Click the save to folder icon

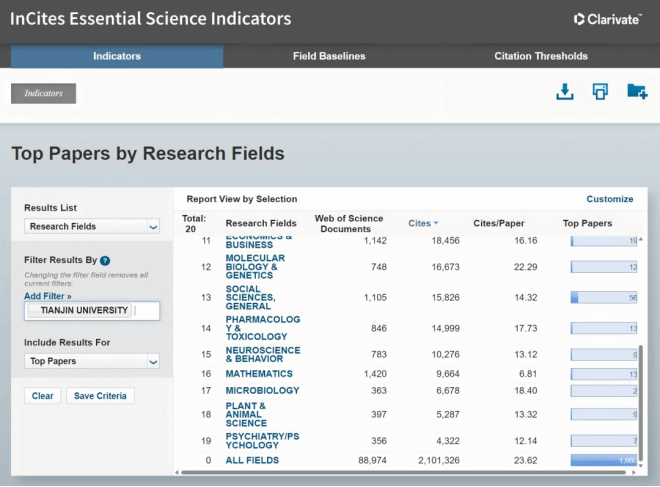click(x=637, y=91)
